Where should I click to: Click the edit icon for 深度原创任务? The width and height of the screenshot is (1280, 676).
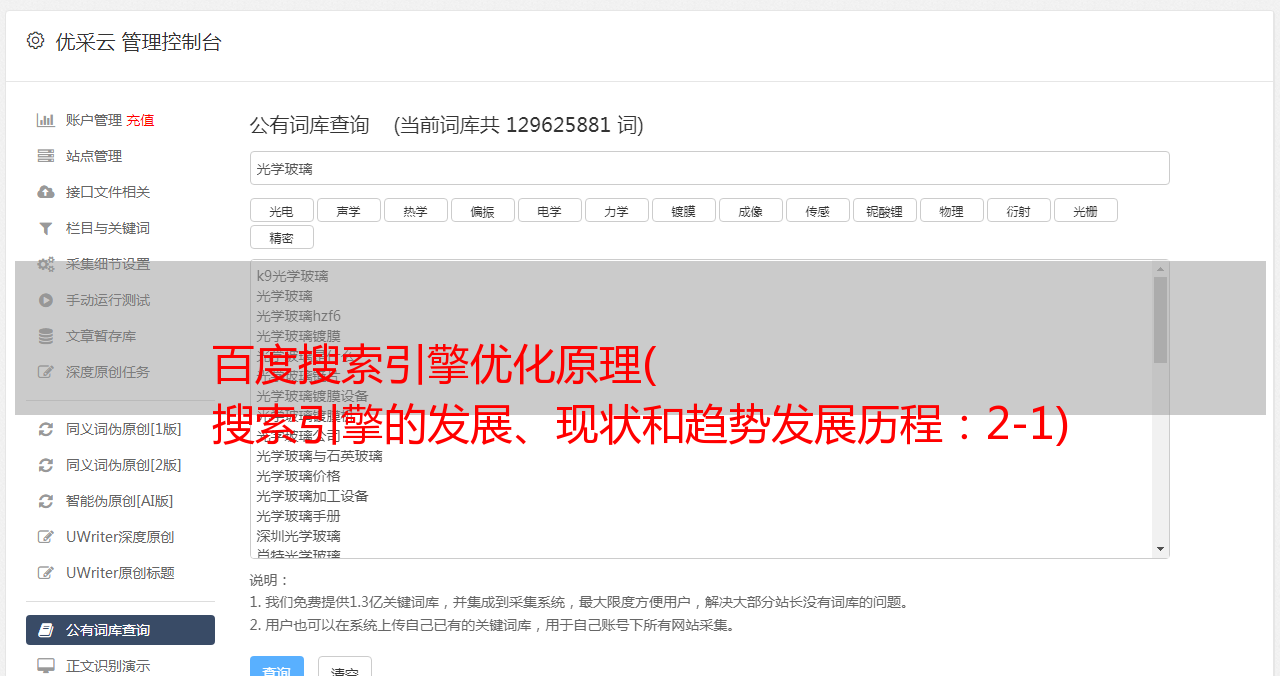[x=46, y=372]
